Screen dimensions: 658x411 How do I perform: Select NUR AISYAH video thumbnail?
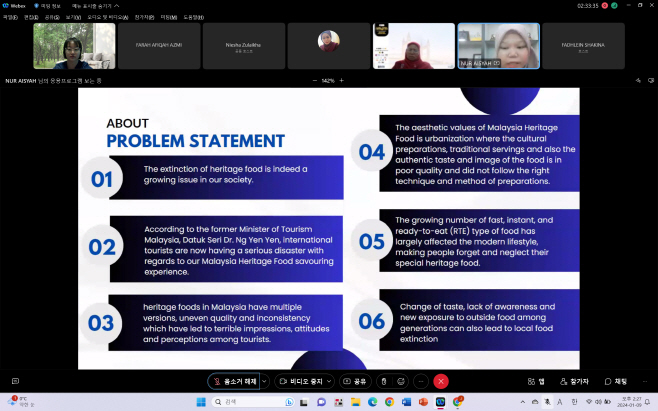(x=499, y=46)
